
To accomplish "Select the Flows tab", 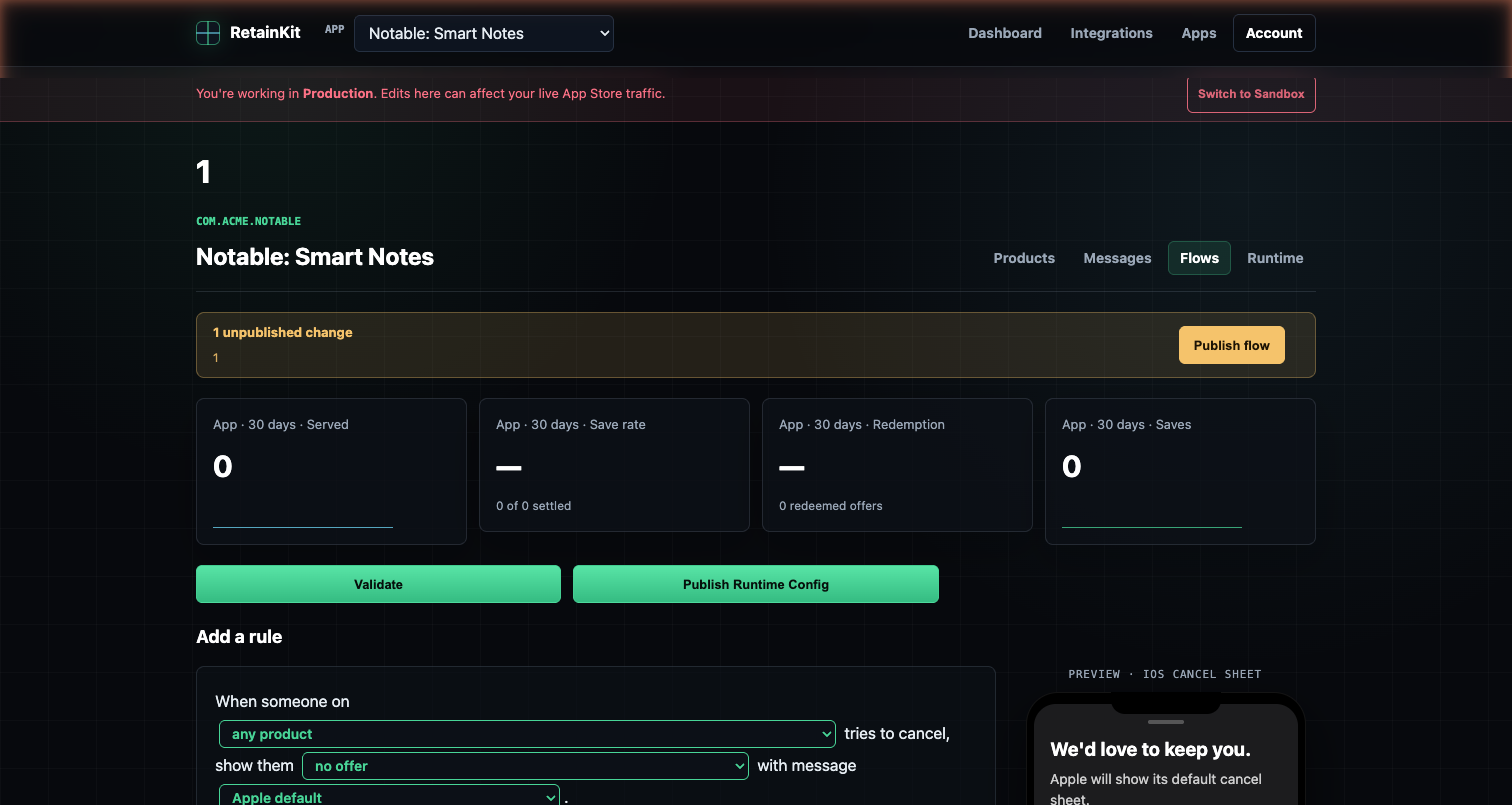I will click(1199, 258).
